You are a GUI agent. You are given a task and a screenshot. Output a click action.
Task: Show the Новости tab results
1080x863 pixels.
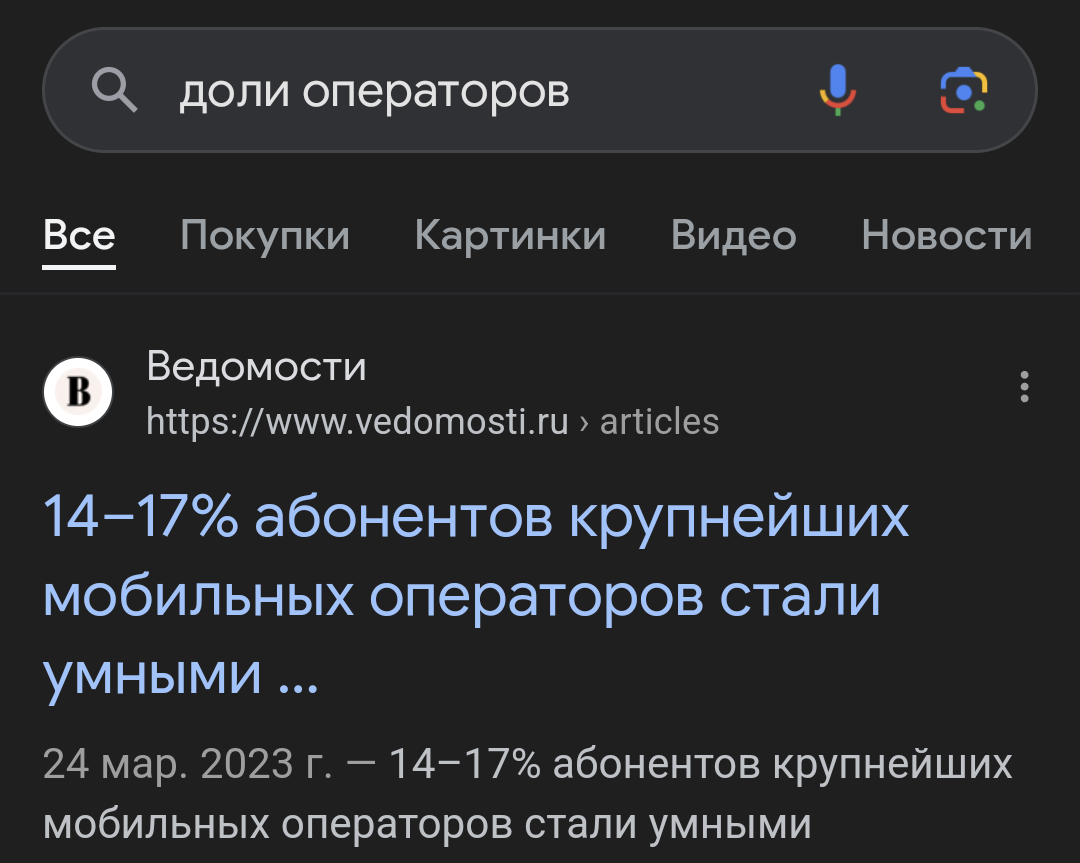(946, 236)
